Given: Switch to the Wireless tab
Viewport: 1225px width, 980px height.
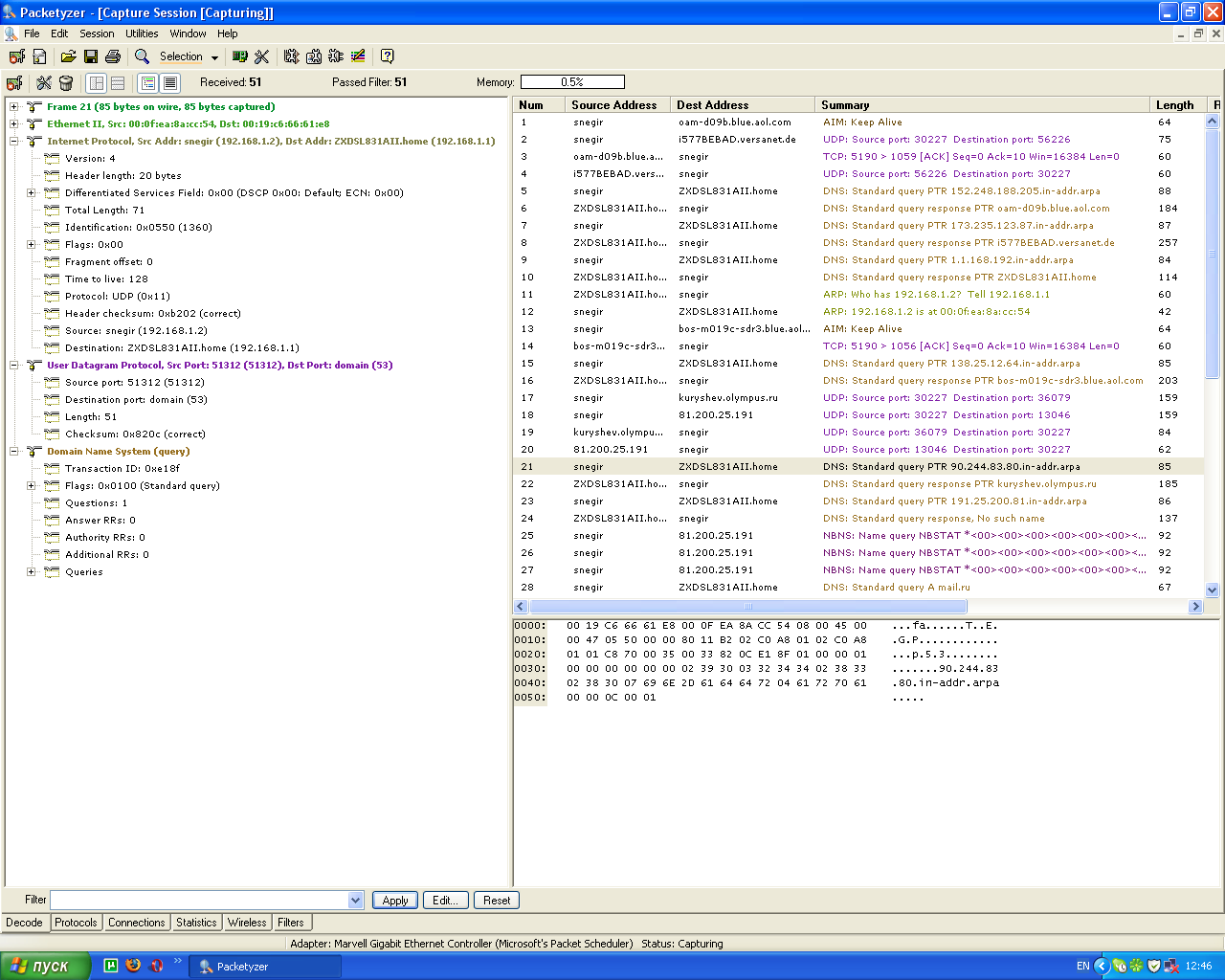Looking at the screenshot, I should pos(247,923).
